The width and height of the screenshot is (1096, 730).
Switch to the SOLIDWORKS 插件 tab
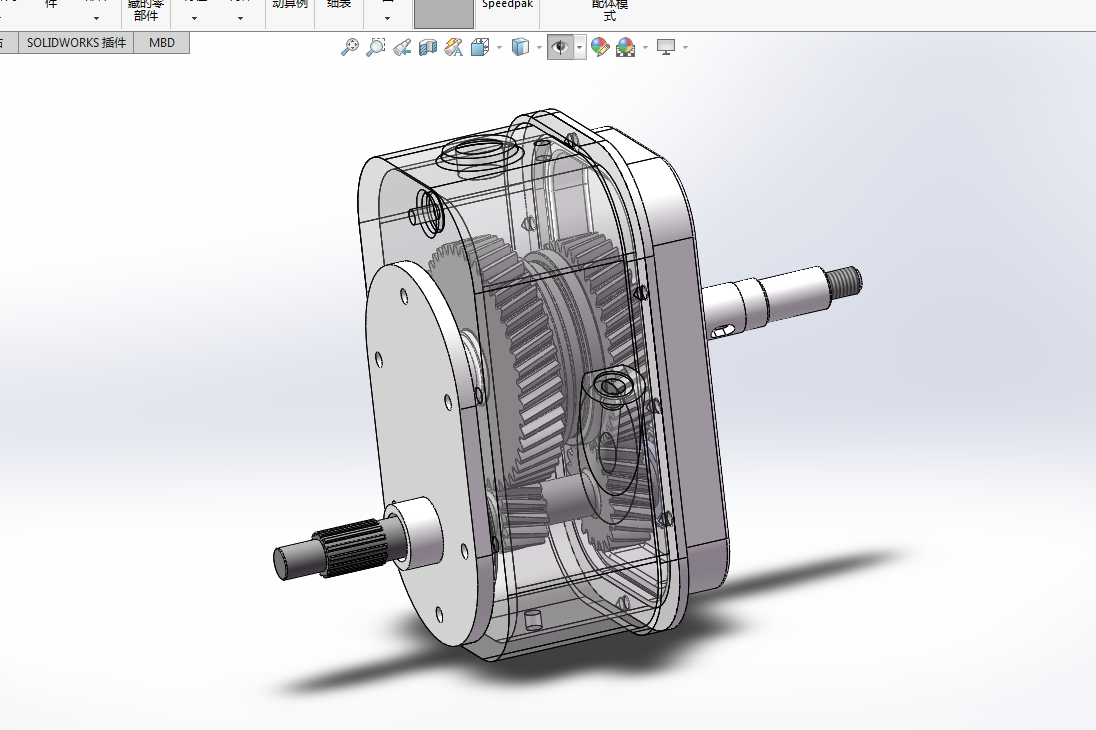point(76,43)
